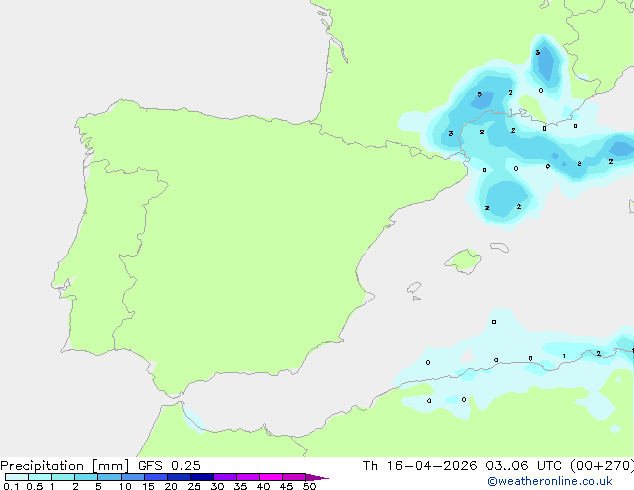Image resolution: width=634 pixels, height=490 pixels.
Task: Select the 15–20 mm legend color swatch
Action: (x=156, y=477)
